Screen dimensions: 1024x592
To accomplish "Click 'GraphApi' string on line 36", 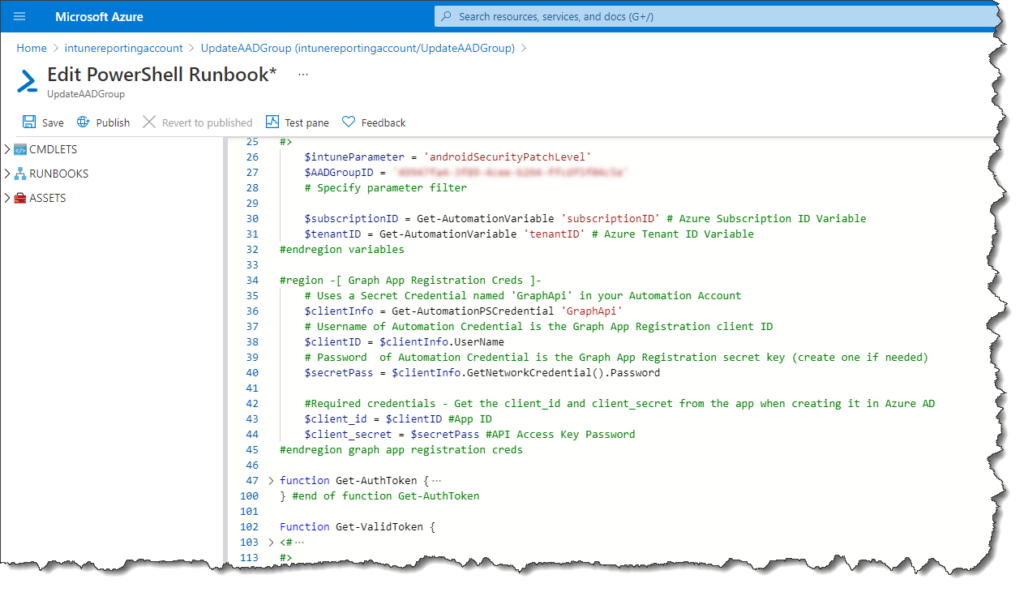I will (x=591, y=312).
